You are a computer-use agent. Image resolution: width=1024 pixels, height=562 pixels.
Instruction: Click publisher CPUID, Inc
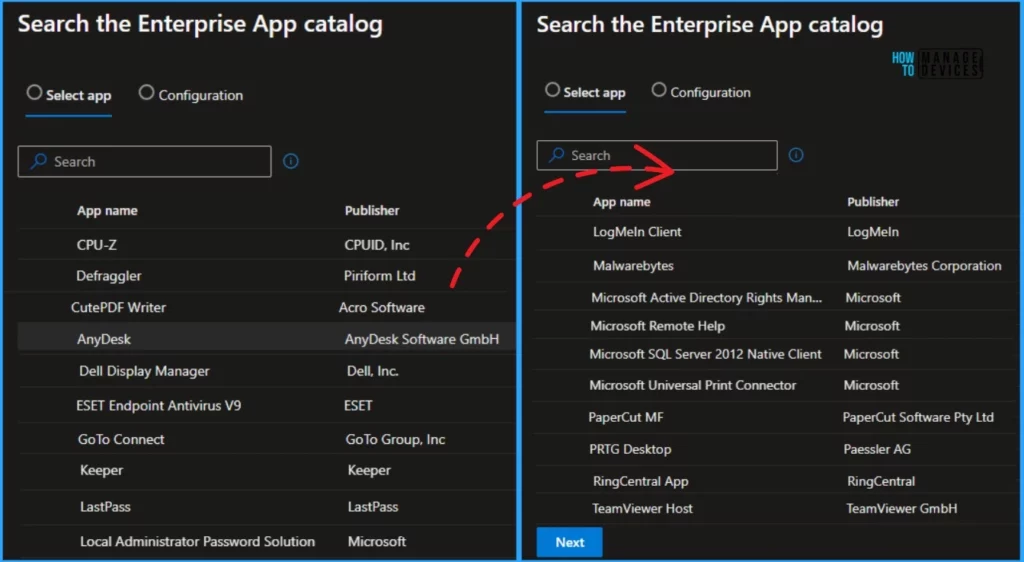click(x=377, y=245)
